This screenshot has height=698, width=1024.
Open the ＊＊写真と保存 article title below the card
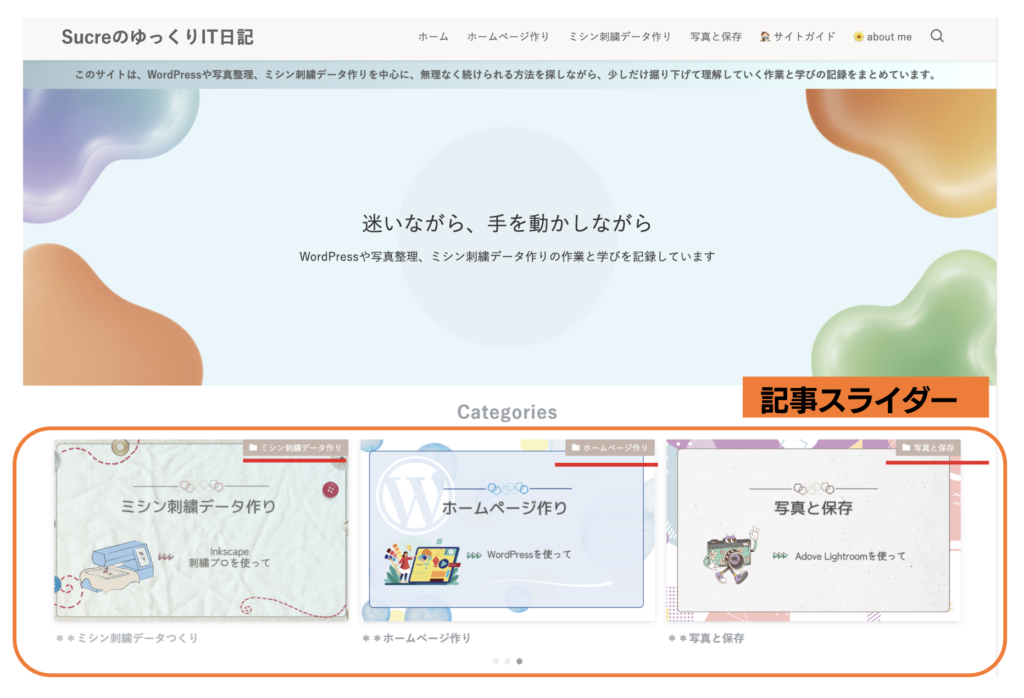tap(706, 638)
